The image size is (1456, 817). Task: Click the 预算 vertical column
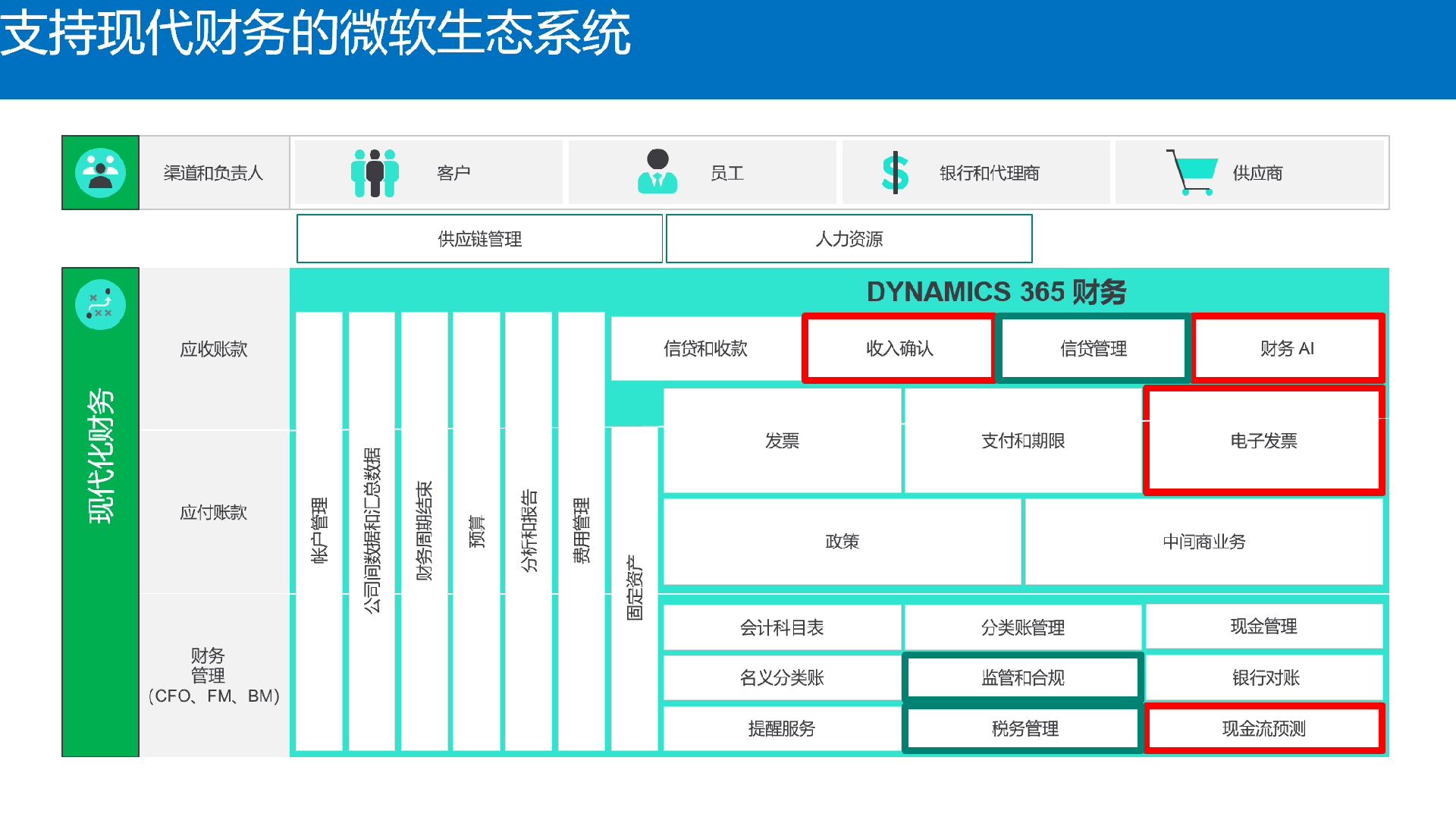476,531
